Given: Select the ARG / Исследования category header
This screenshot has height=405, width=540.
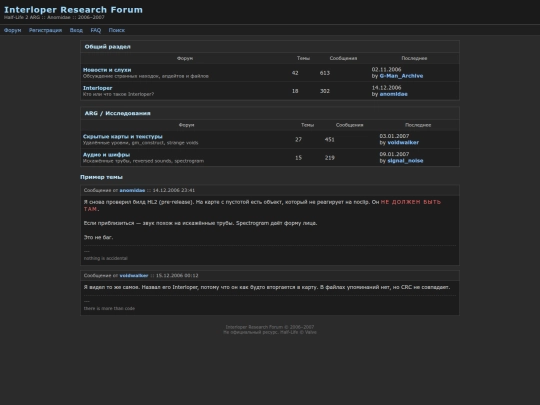Looking at the screenshot, I should tap(117, 113).
